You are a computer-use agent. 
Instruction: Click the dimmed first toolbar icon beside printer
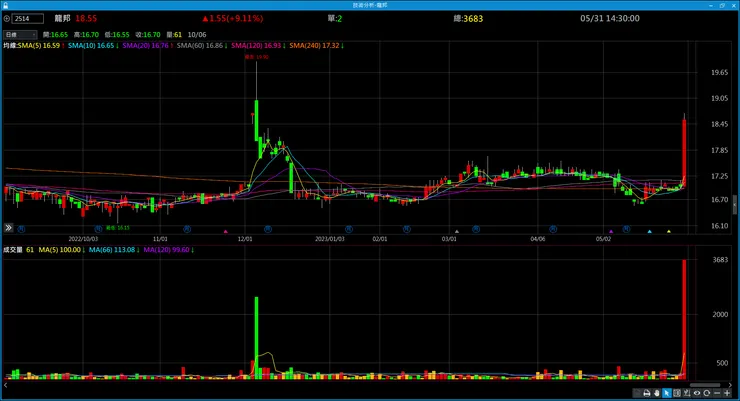(x=637, y=393)
